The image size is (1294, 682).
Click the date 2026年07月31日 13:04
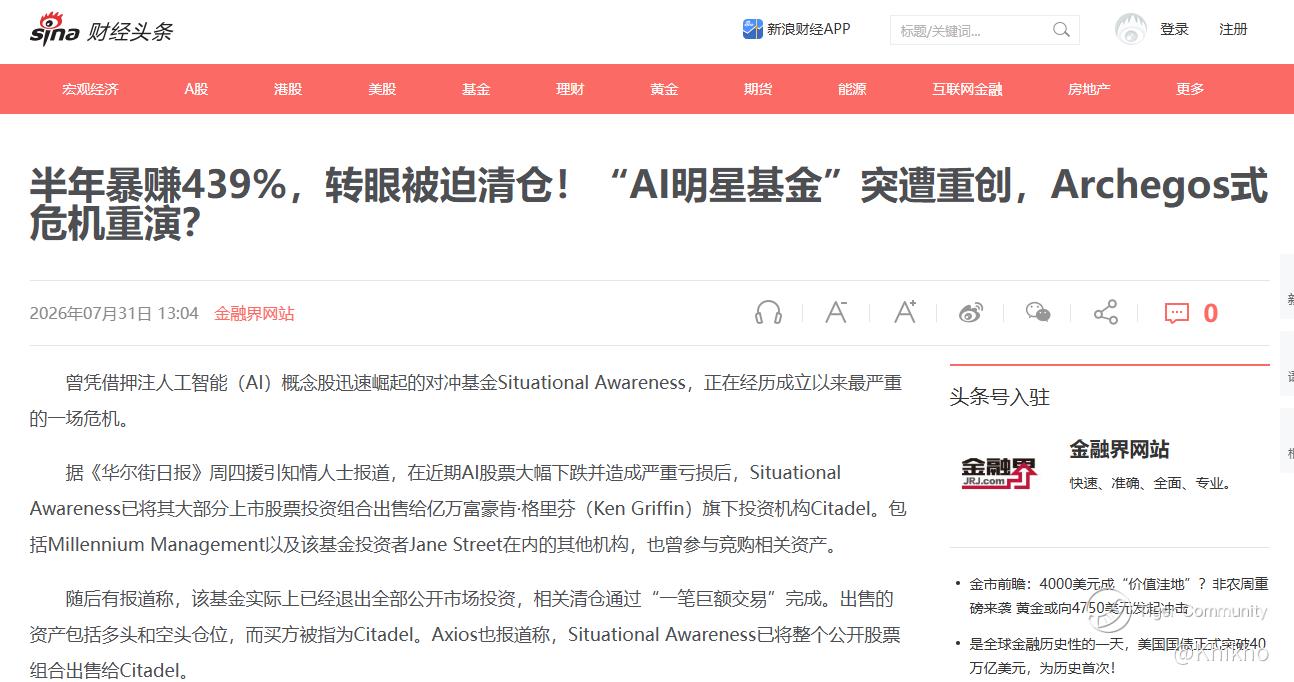114,313
